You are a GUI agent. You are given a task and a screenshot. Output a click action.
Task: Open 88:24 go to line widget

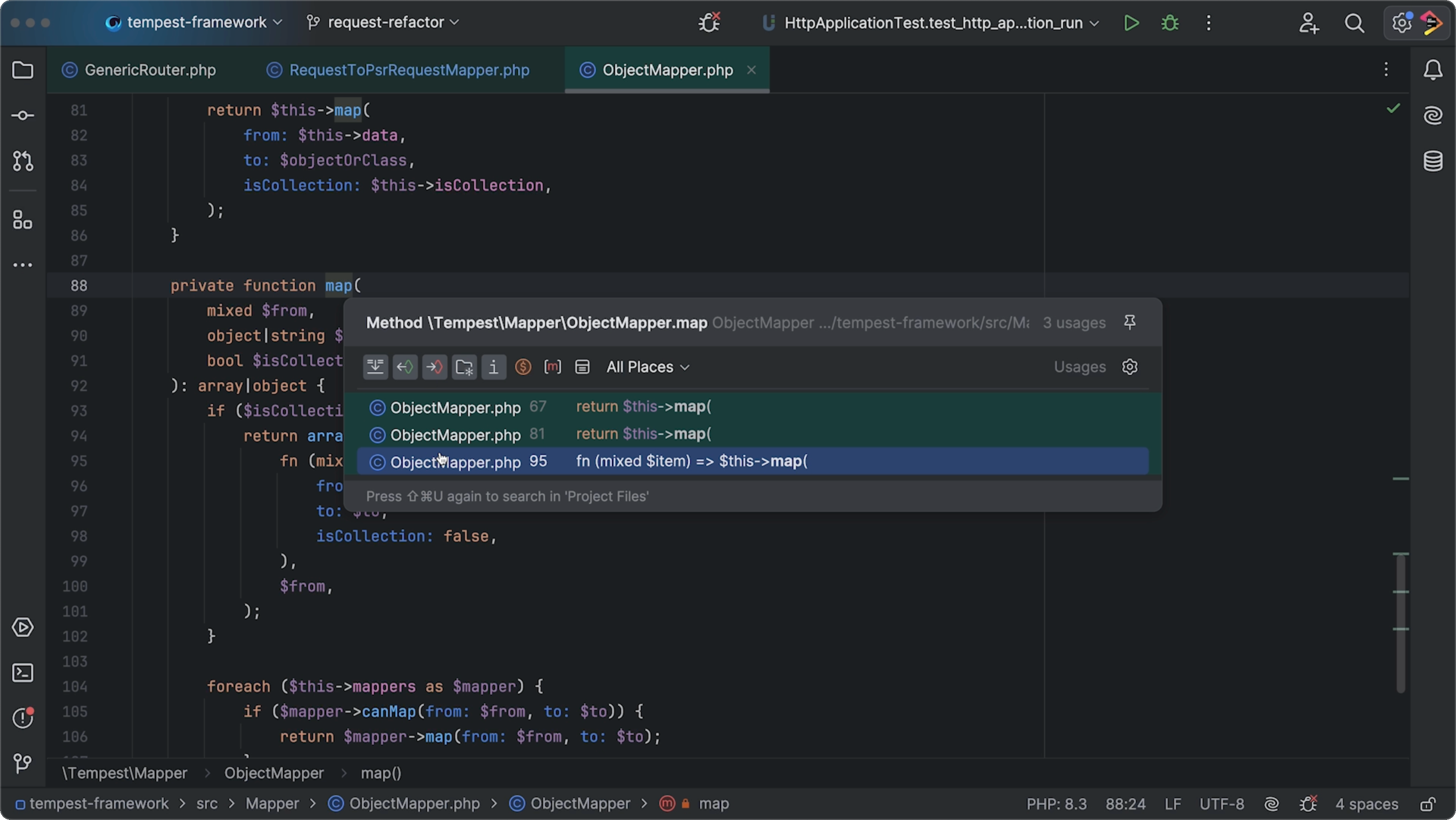[1125, 803]
